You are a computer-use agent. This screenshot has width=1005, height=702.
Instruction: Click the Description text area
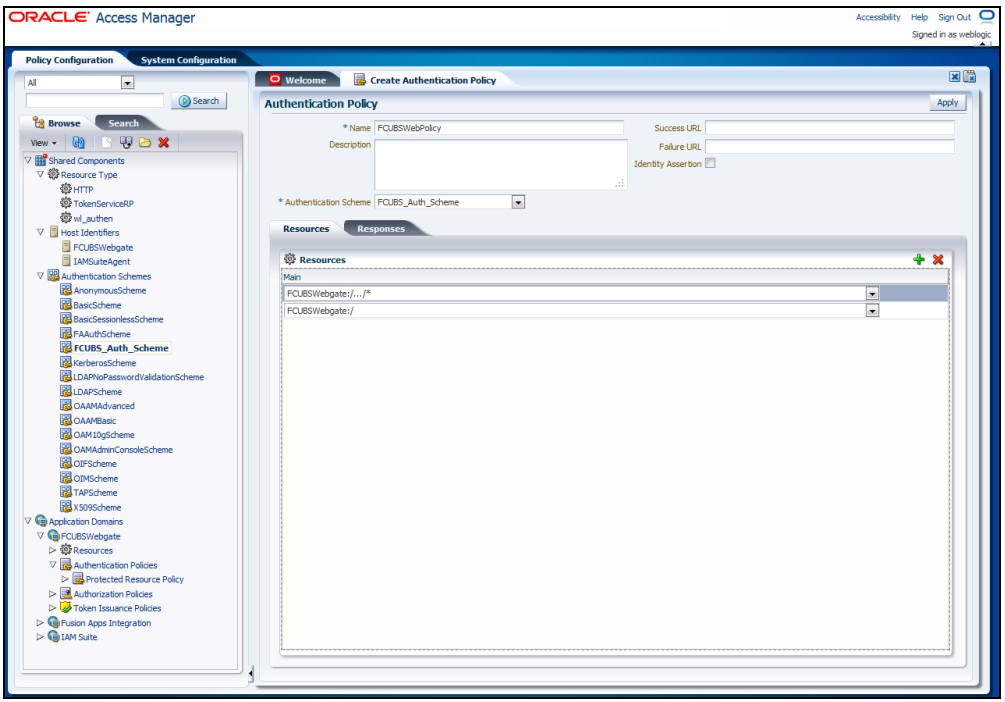501,164
